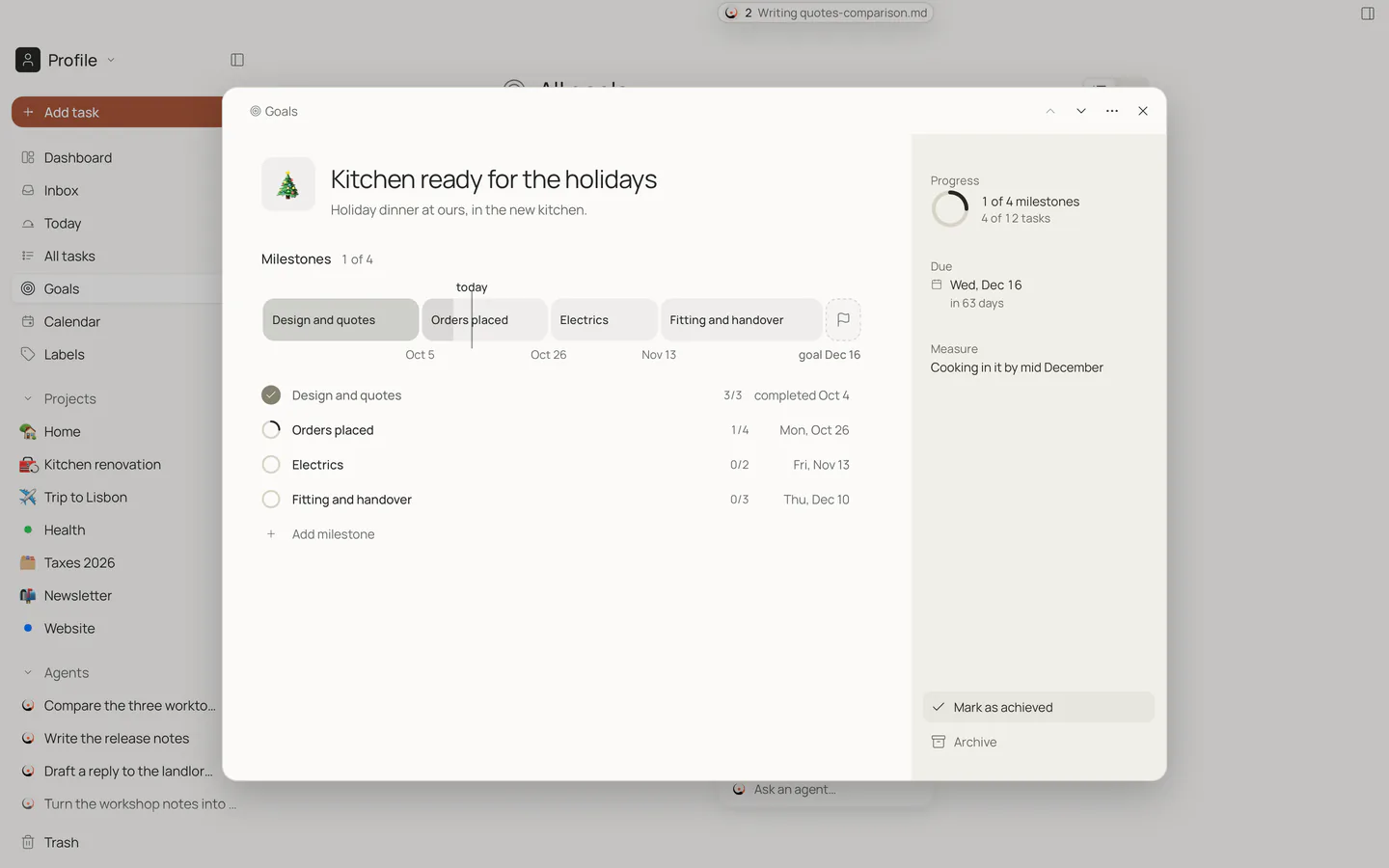
Task: Open Today view in sidebar
Action: (117, 223)
